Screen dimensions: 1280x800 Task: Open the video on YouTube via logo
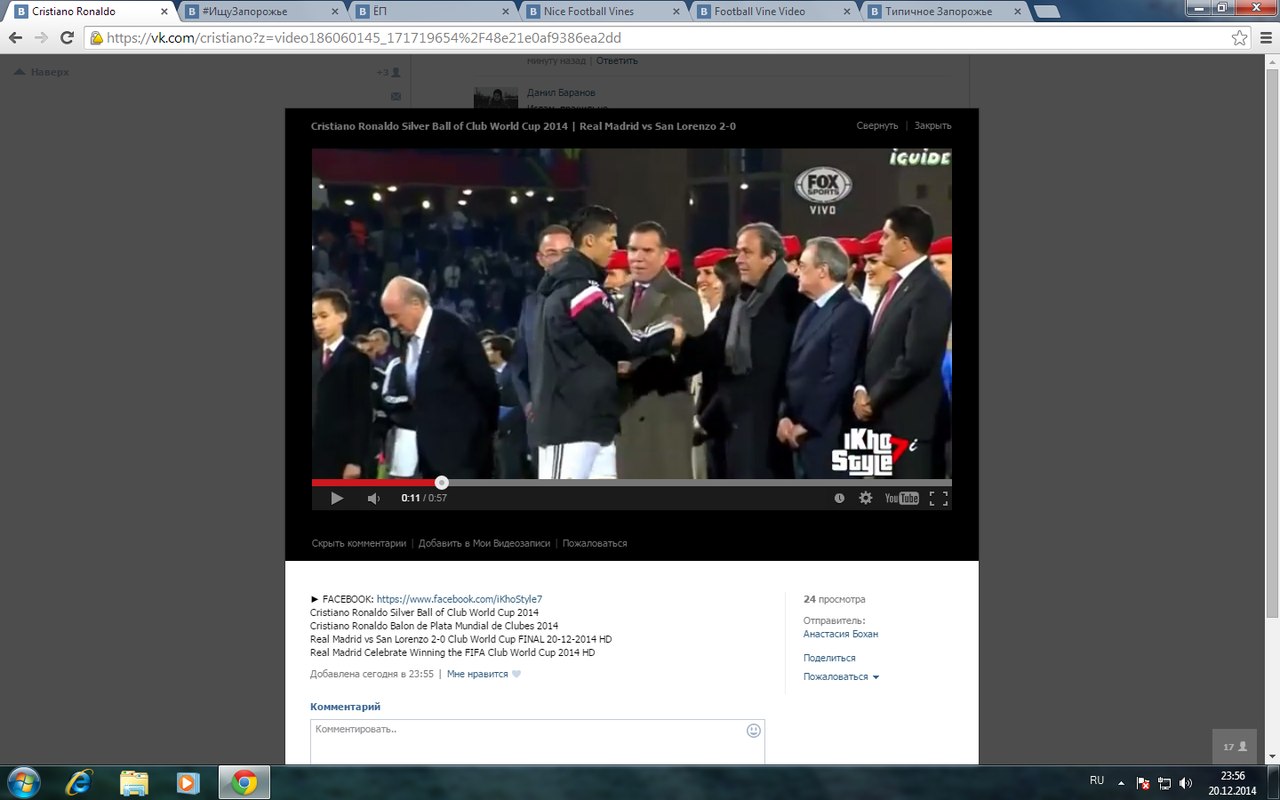902,498
